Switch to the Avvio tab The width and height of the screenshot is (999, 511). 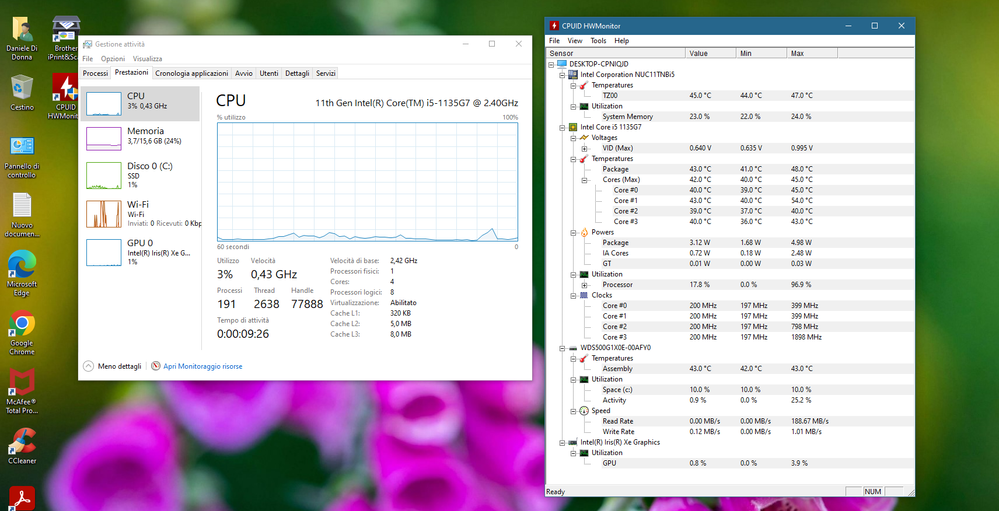243,73
